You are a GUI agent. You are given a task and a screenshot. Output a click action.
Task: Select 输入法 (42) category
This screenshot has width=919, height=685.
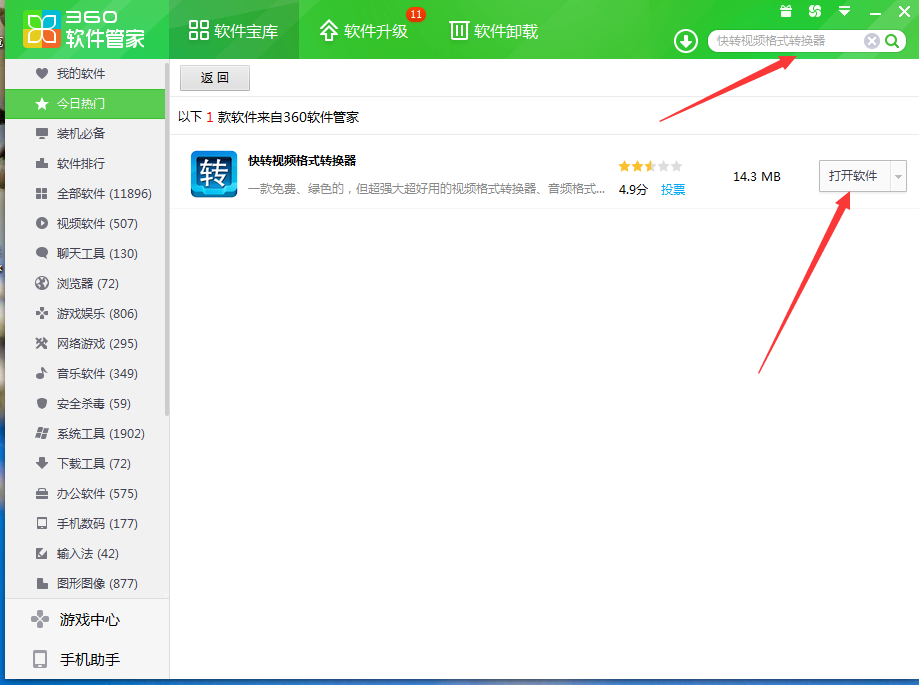(85, 553)
